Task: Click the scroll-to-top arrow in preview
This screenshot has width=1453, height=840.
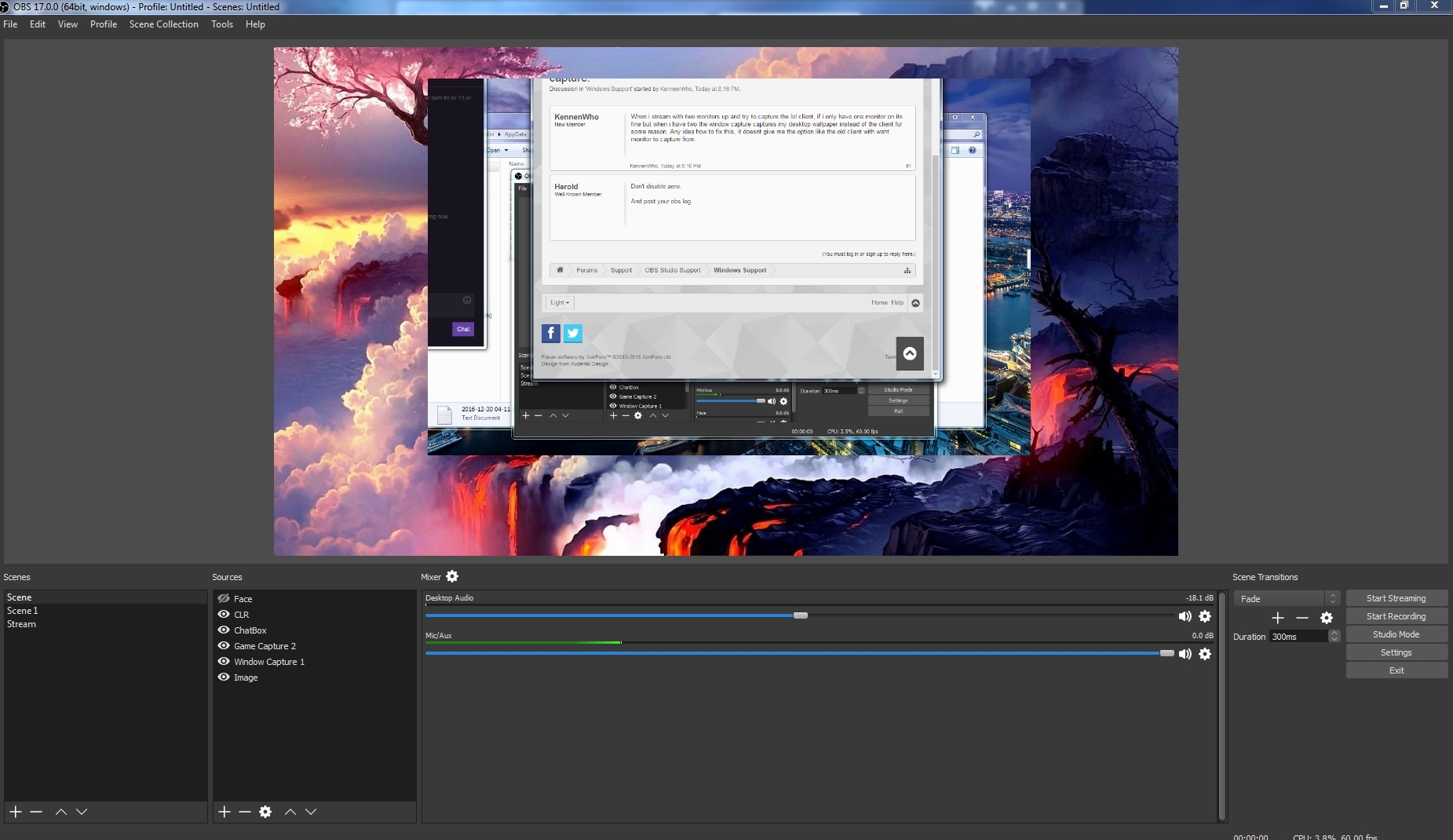Action: [910, 353]
